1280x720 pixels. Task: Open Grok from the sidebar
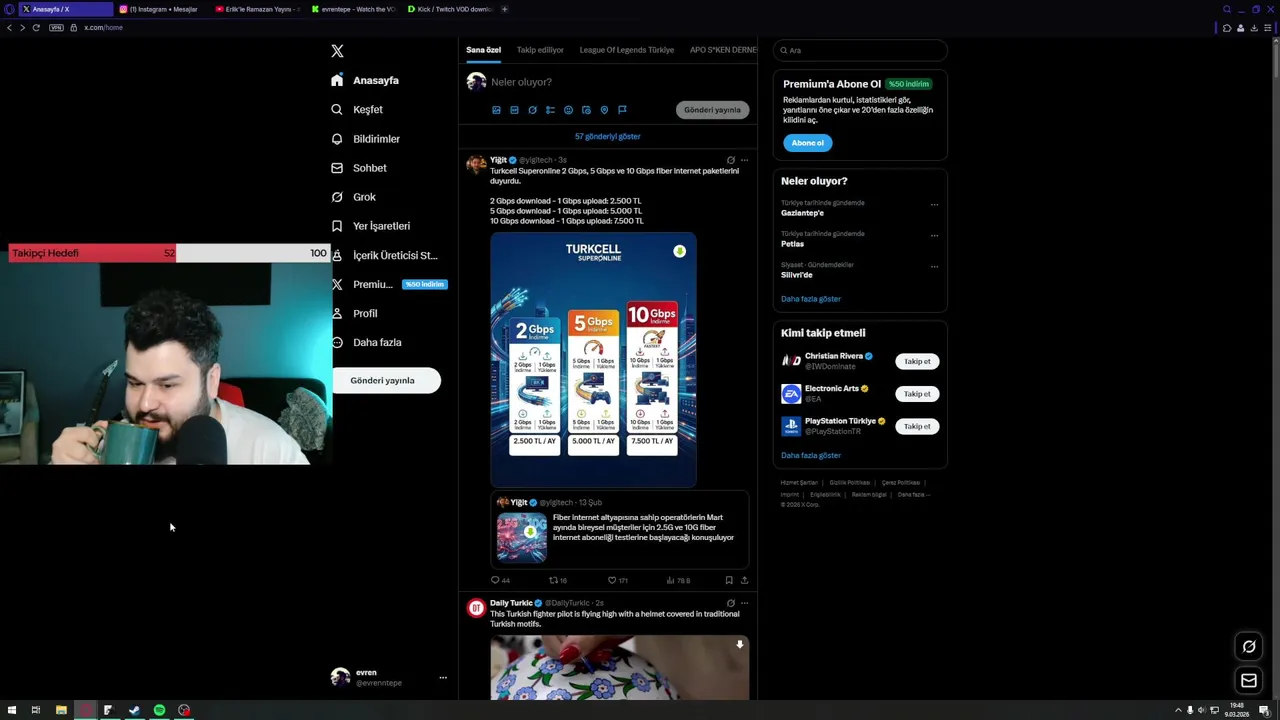coord(353,197)
